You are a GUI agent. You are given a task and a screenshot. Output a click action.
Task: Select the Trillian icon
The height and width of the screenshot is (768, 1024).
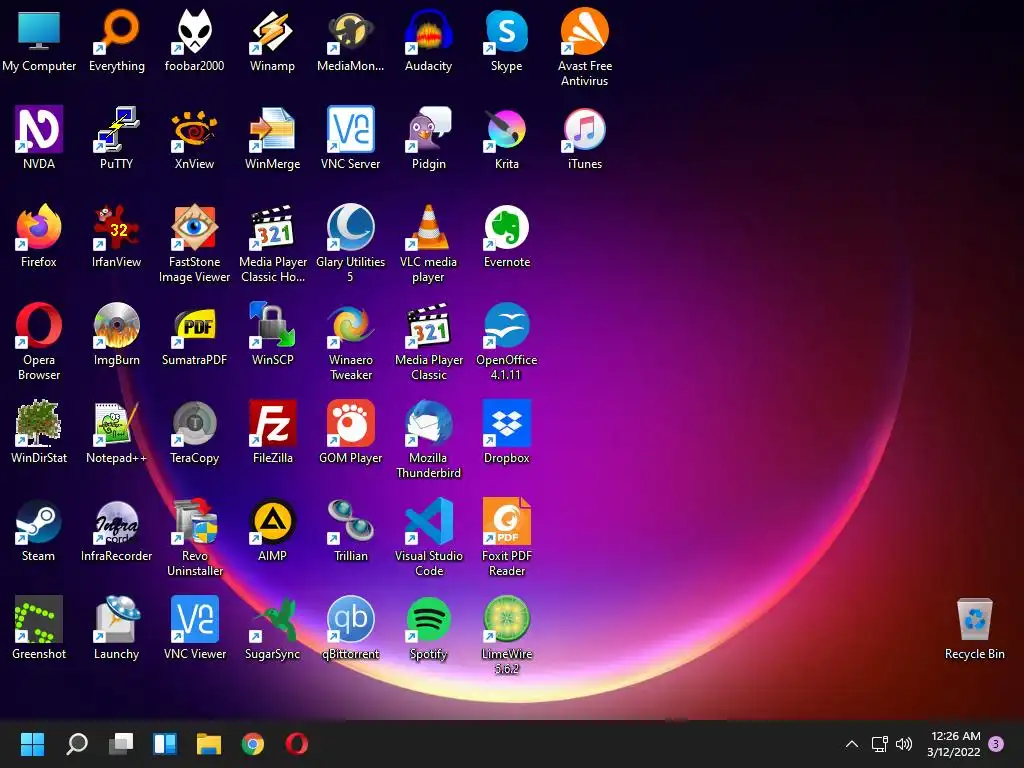click(351, 521)
